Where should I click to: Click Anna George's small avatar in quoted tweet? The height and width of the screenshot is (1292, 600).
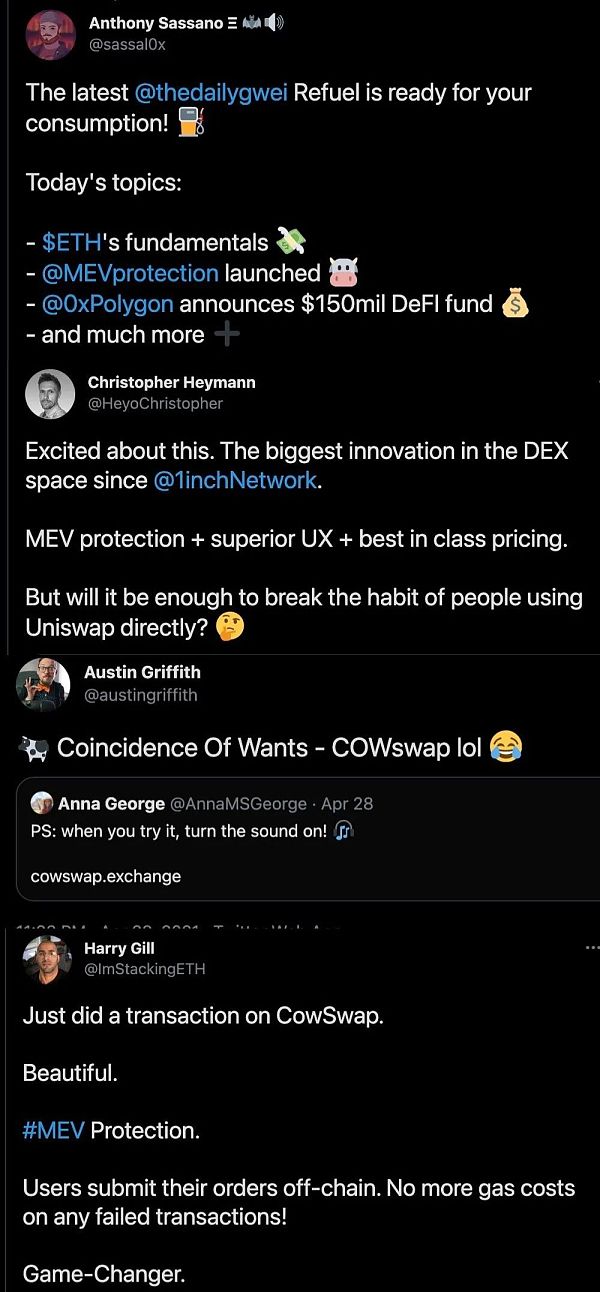coord(42,803)
